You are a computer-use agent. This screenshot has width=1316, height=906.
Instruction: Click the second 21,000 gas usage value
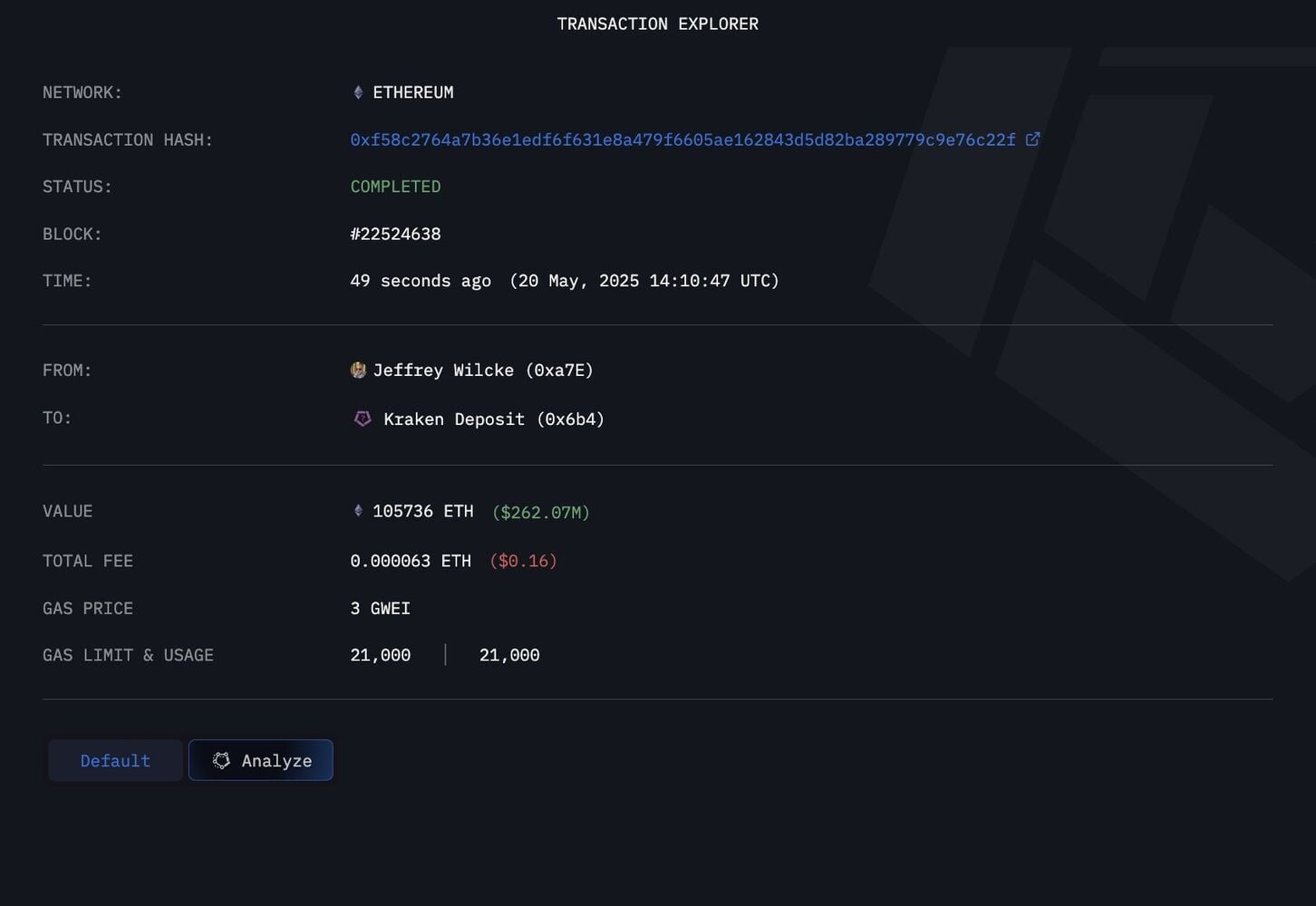(x=509, y=655)
